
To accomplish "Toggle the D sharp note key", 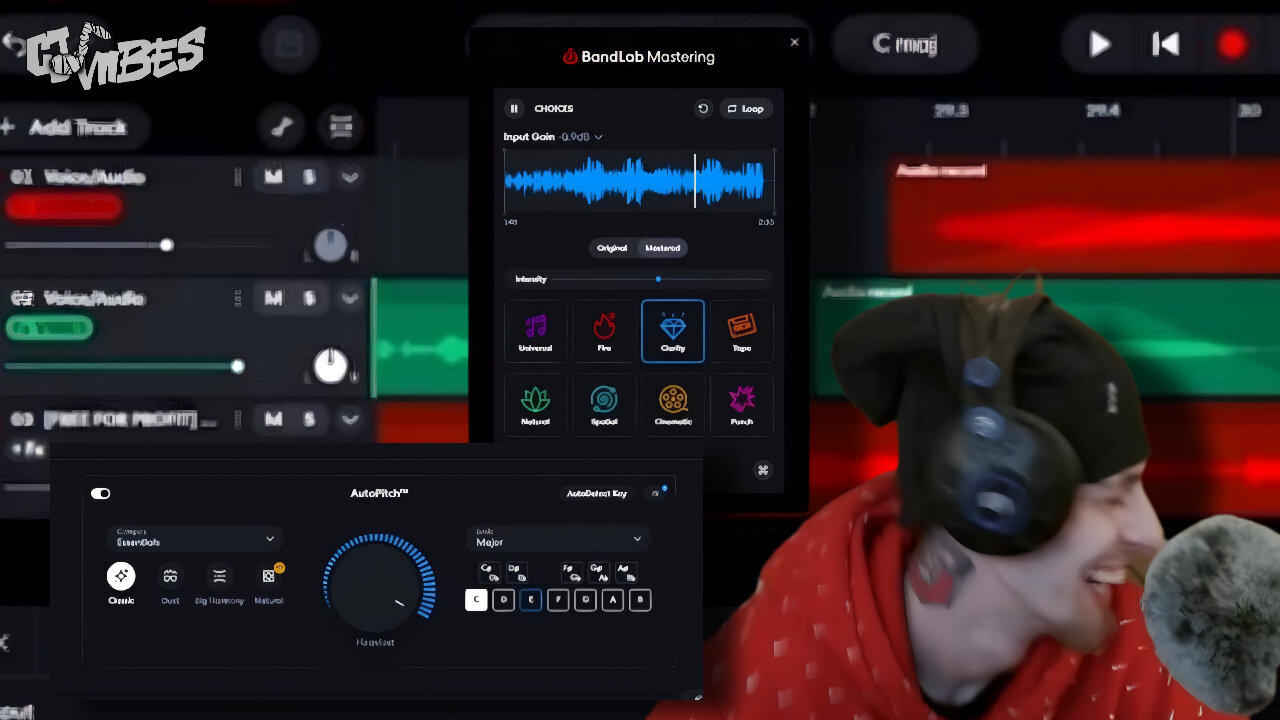I will click(x=517, y=572).
